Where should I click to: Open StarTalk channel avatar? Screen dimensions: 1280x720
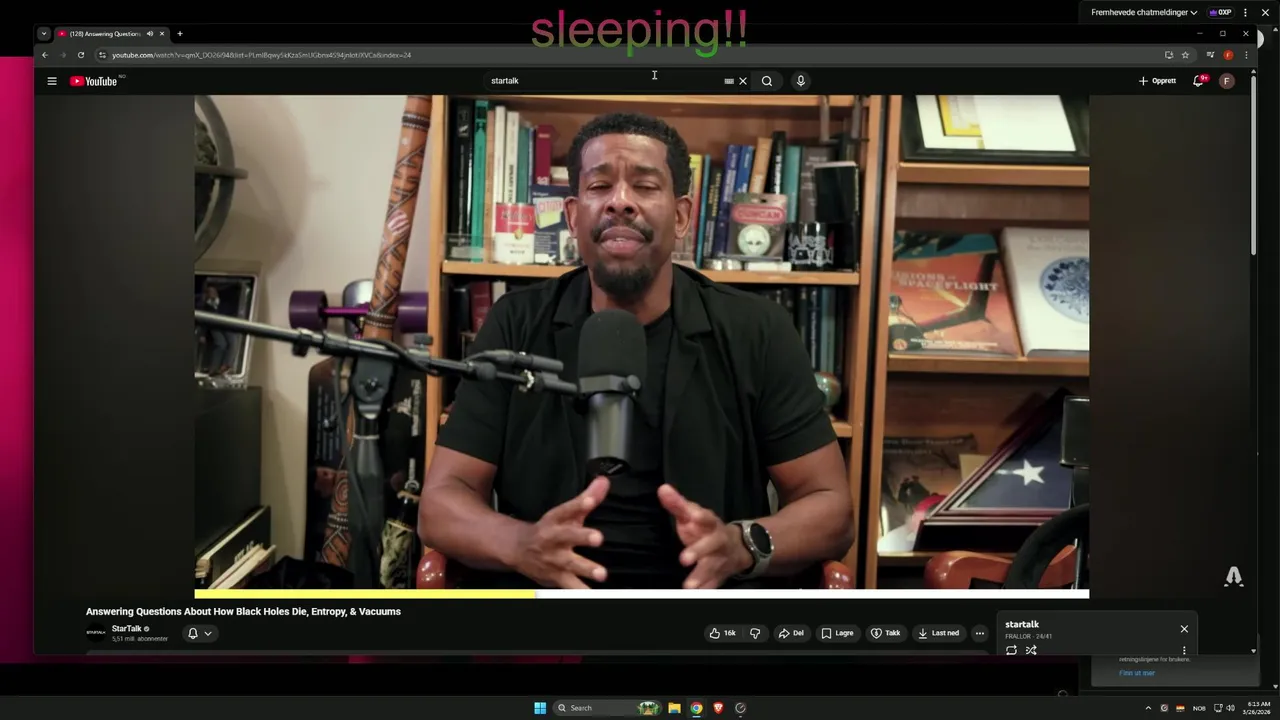[x=96, y=633]
